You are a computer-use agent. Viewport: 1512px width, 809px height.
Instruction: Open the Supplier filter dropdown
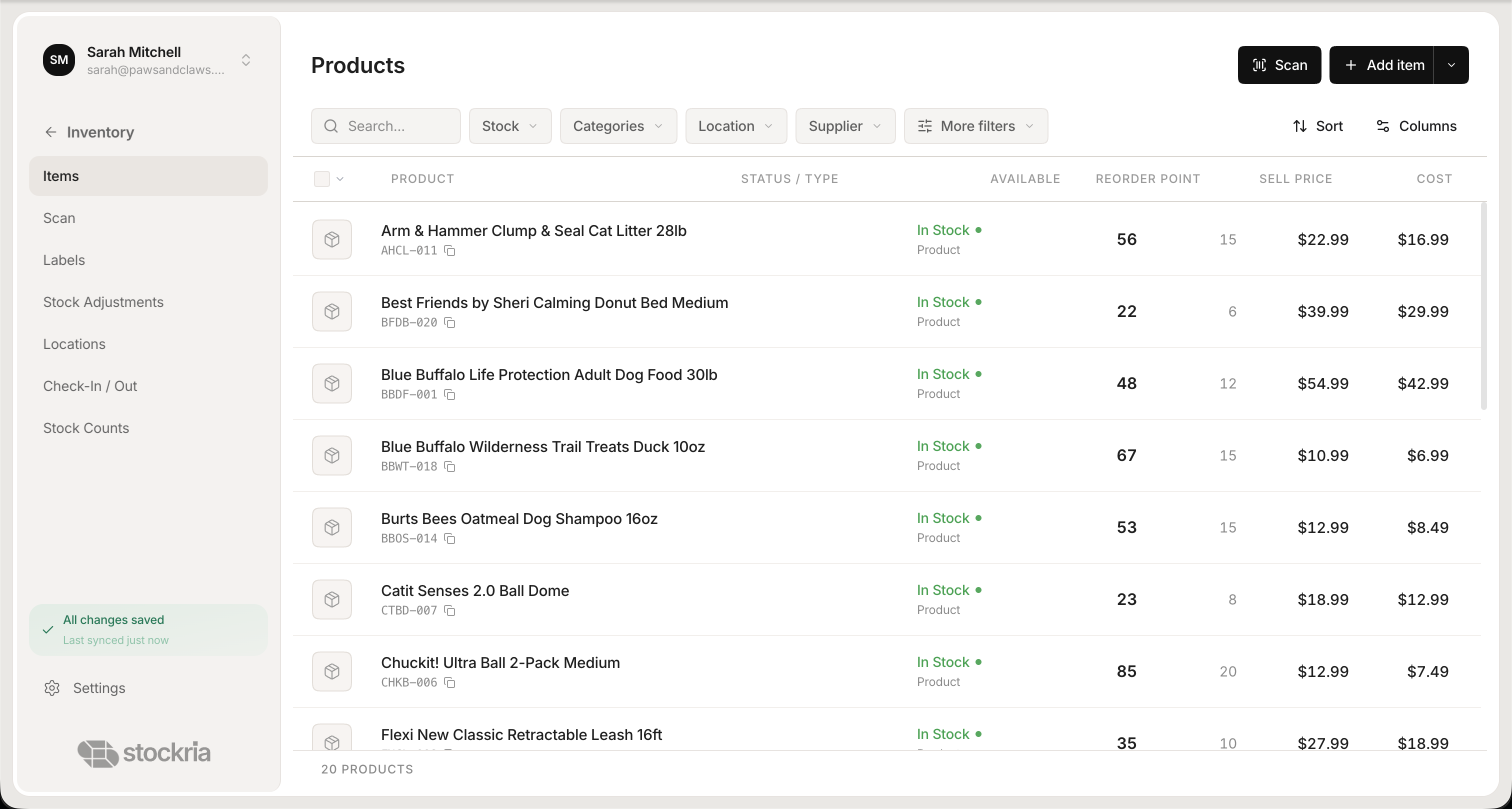coord(844,125)
